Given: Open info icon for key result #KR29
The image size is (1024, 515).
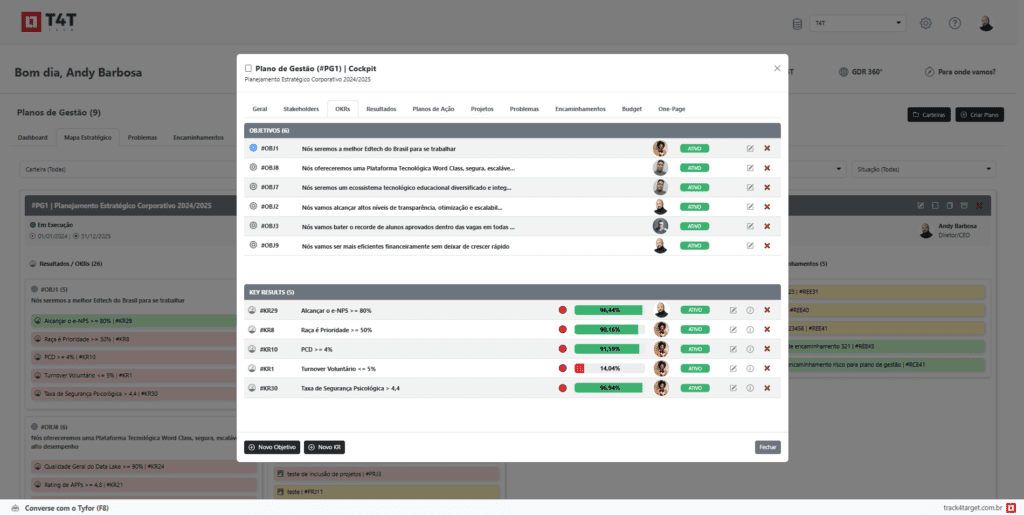Looking at the screenshot, I should point(750,310).
